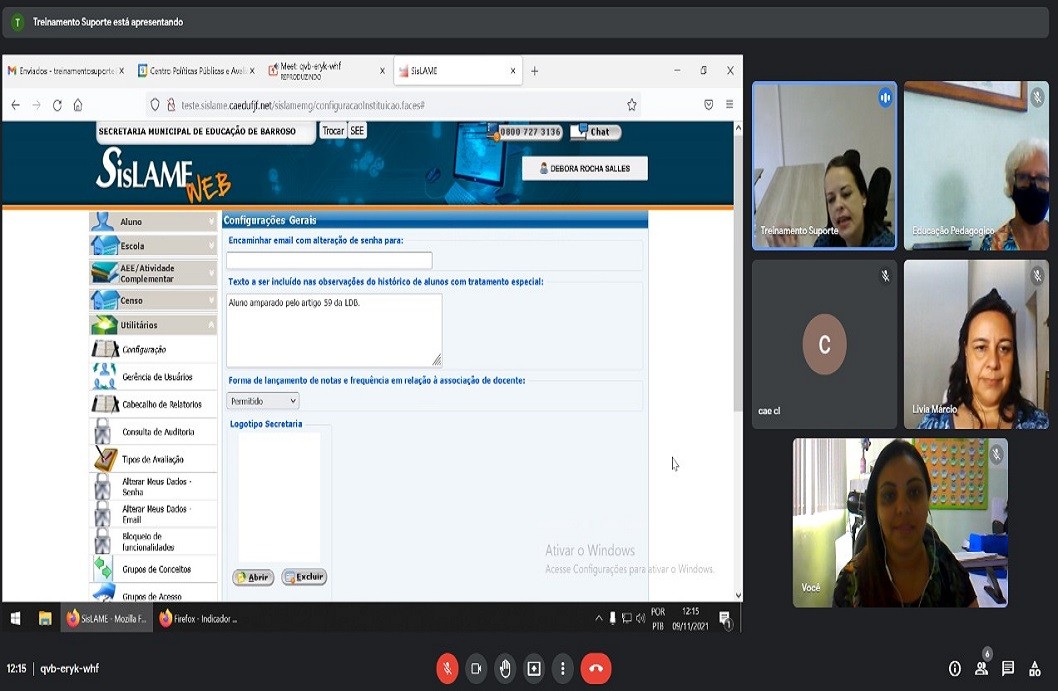This screenshot has height=691, width=1058.
Task: Click the SEE button in SisLAME header
Action: pyautogui.click(x=357, y=131)
